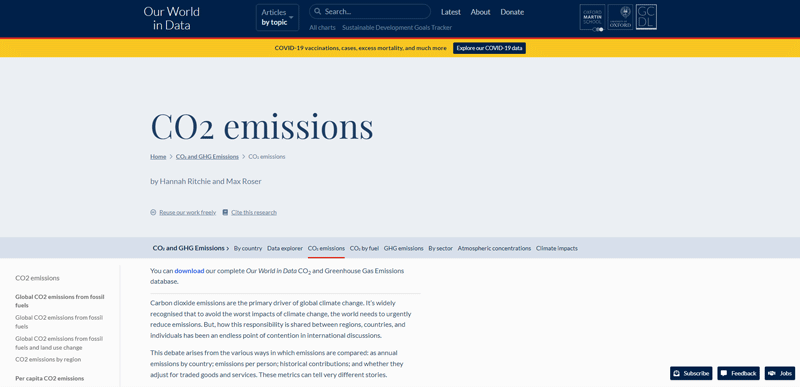Open the Jobs button
Screen dimensions: 800x387
[x=780, y=373]
